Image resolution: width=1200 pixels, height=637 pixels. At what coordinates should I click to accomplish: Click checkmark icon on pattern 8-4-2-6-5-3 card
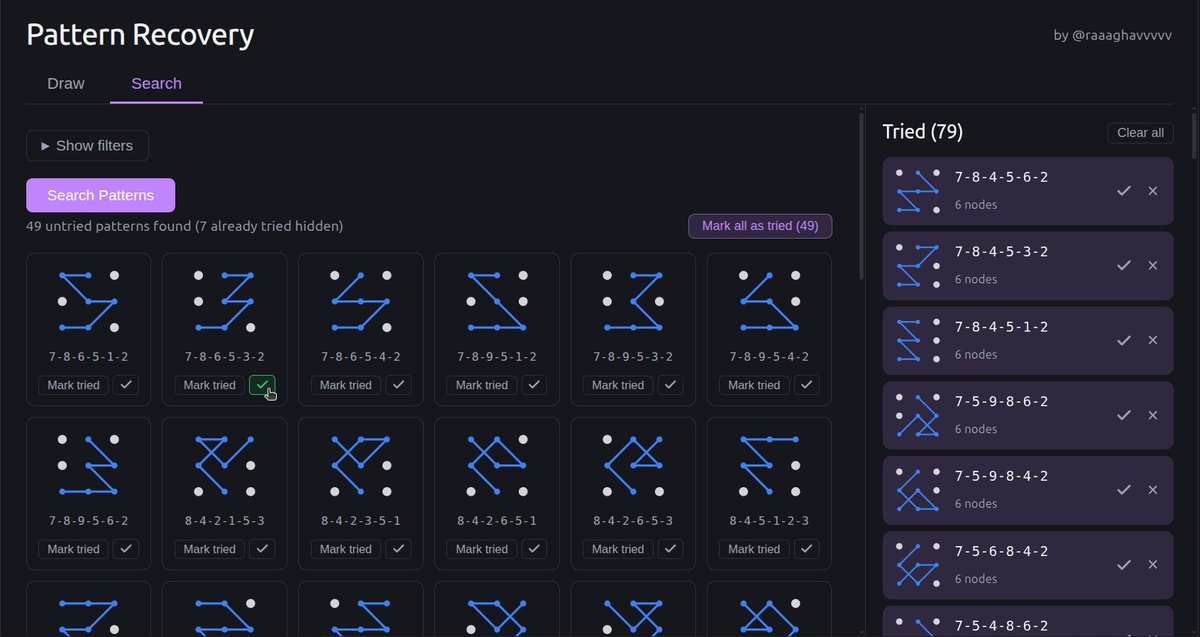click(670, 549)
